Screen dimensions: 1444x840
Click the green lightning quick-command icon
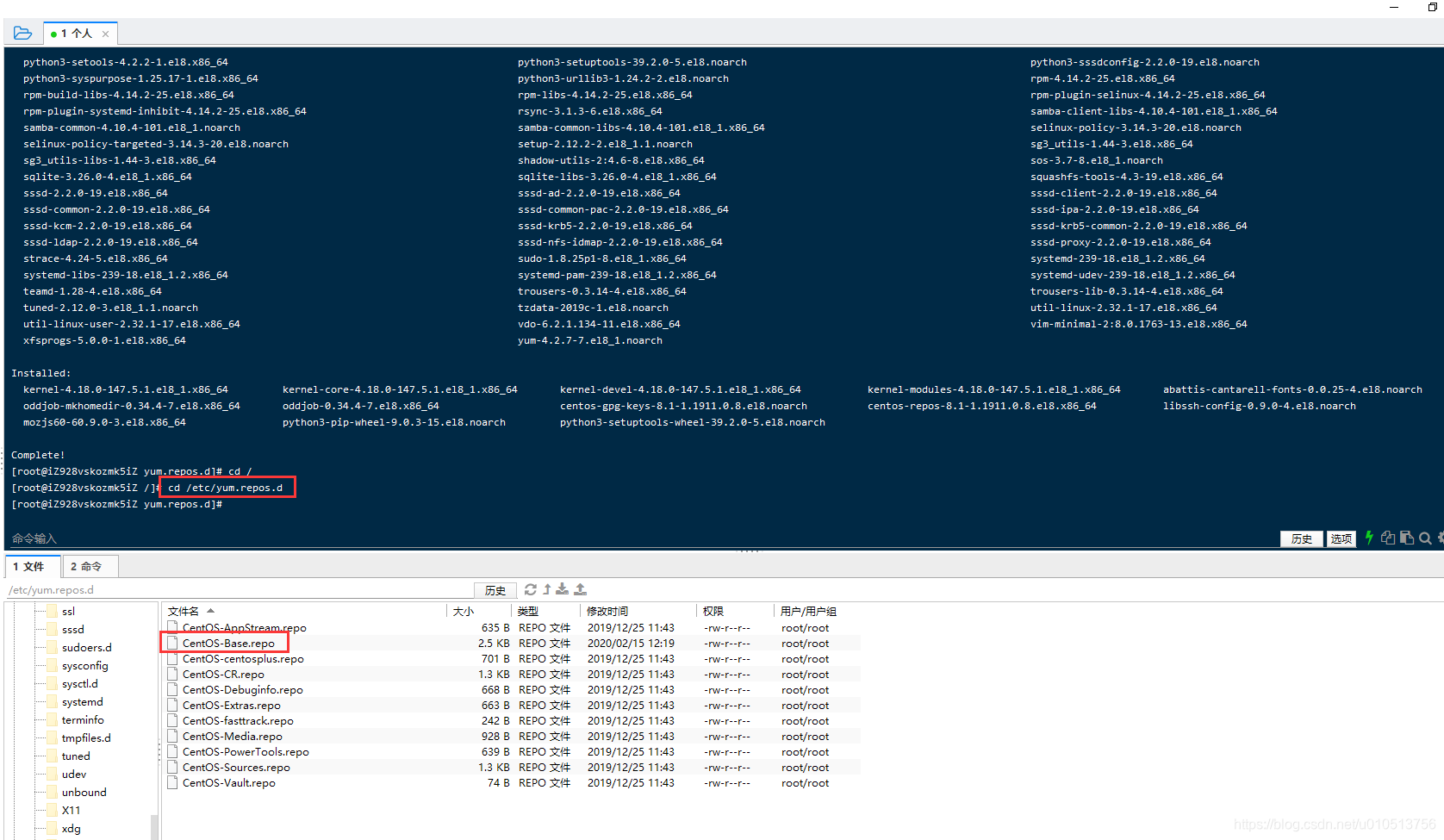coord(1369,538)
